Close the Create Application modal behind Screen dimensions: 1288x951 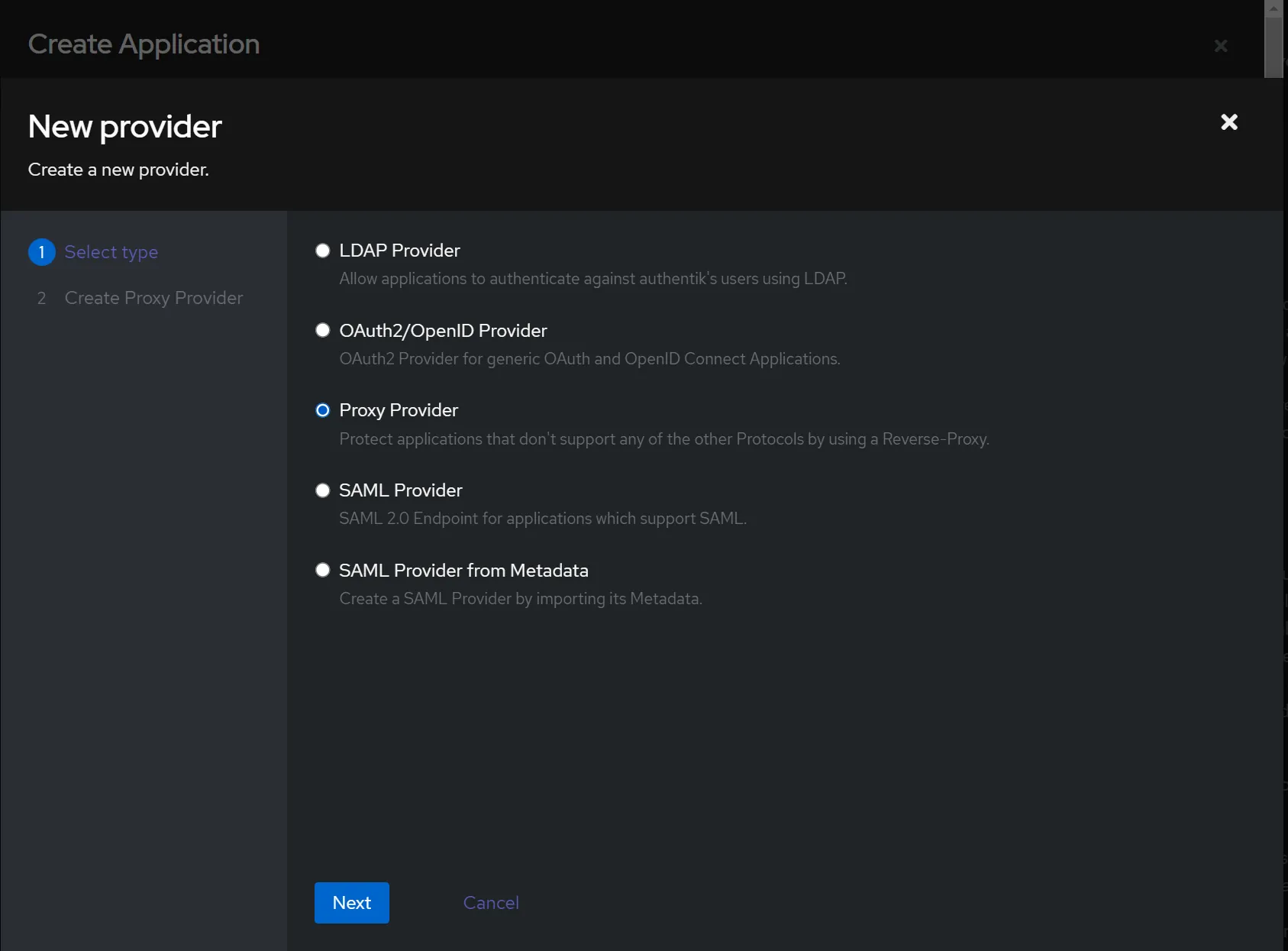(1220, 46)
